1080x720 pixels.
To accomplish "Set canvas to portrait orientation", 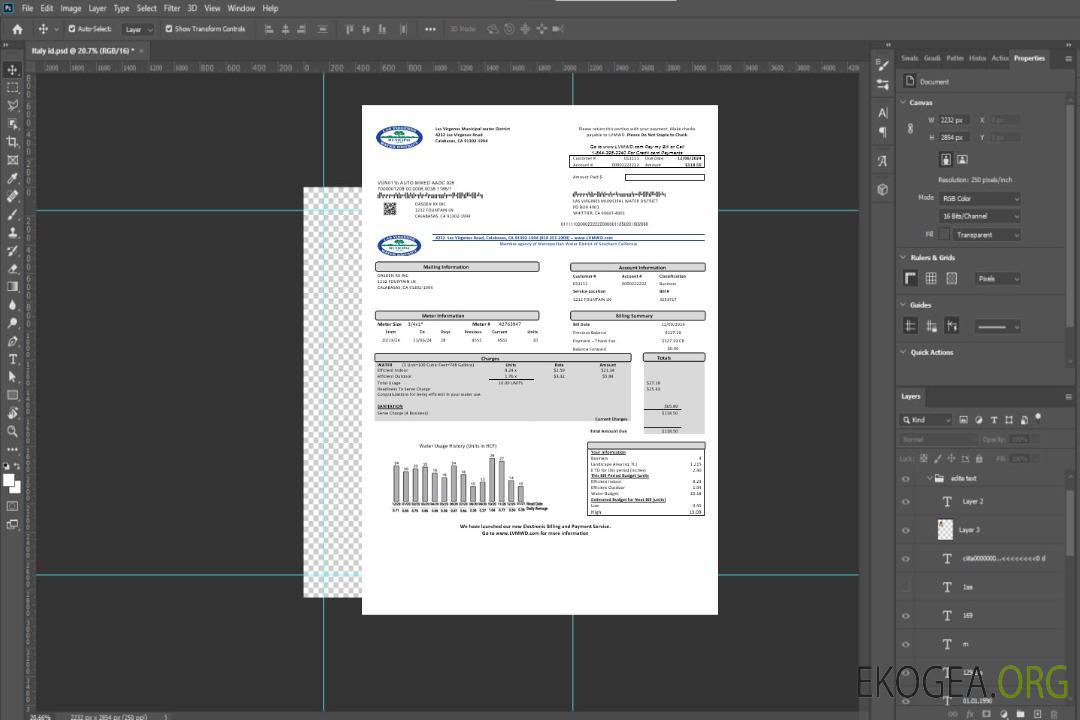I will (946, 160).
